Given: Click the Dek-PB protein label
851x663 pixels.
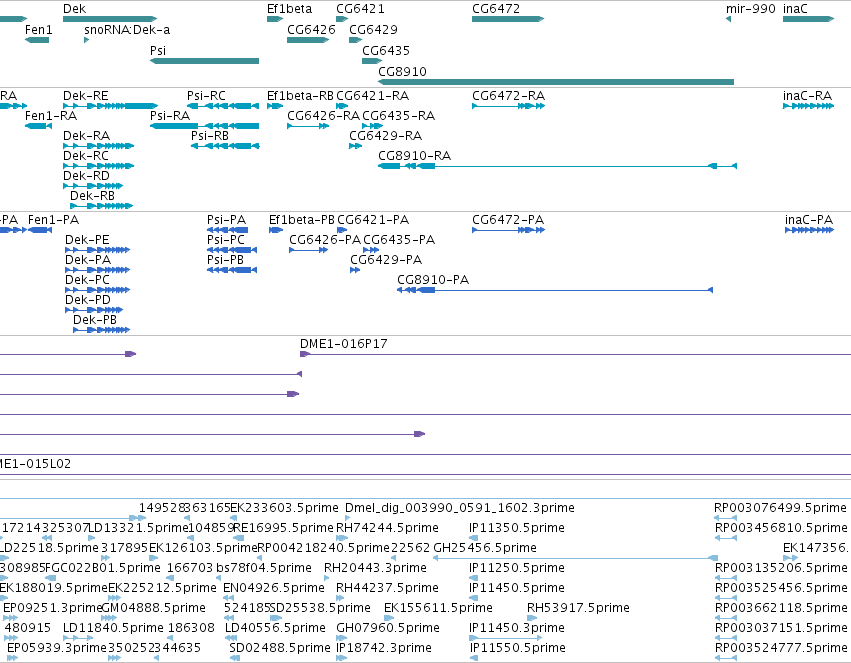Looking at the screenshot, I should click(x=95, y=320).
